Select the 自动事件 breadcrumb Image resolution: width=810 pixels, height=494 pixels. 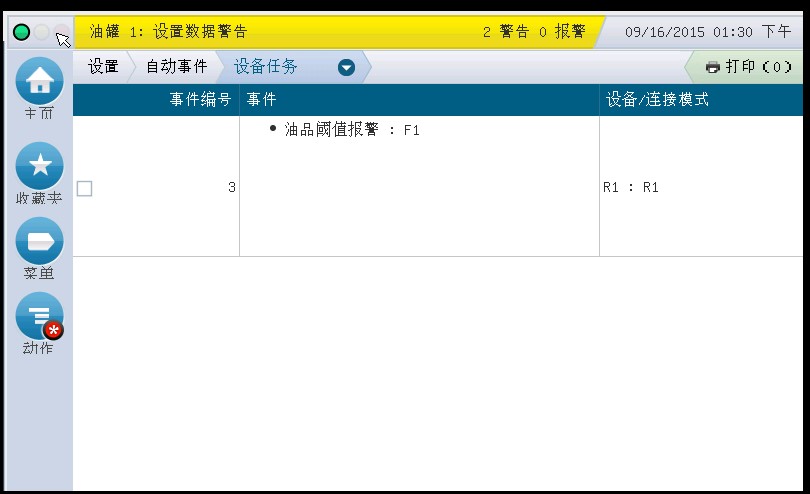177,67
